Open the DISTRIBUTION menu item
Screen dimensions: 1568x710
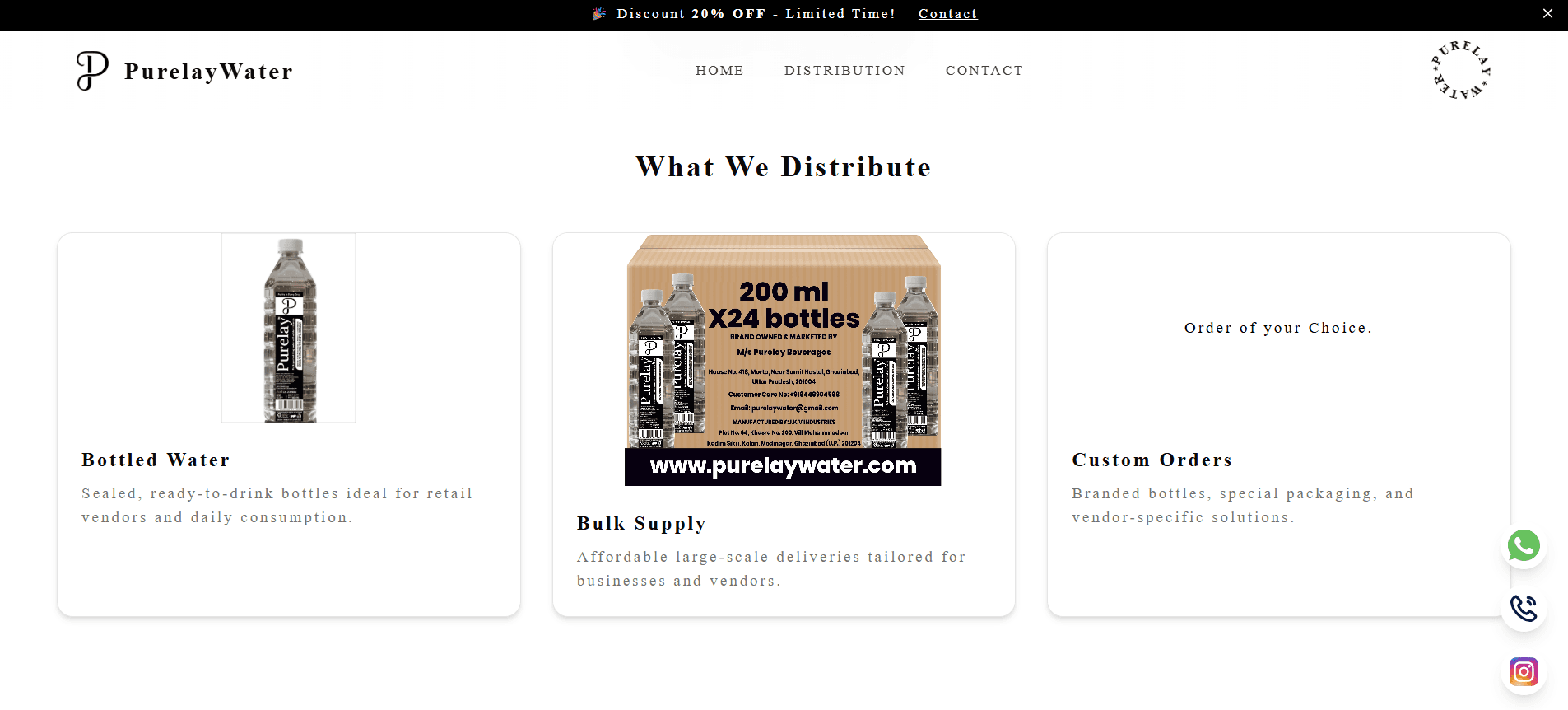coord(844,71)
